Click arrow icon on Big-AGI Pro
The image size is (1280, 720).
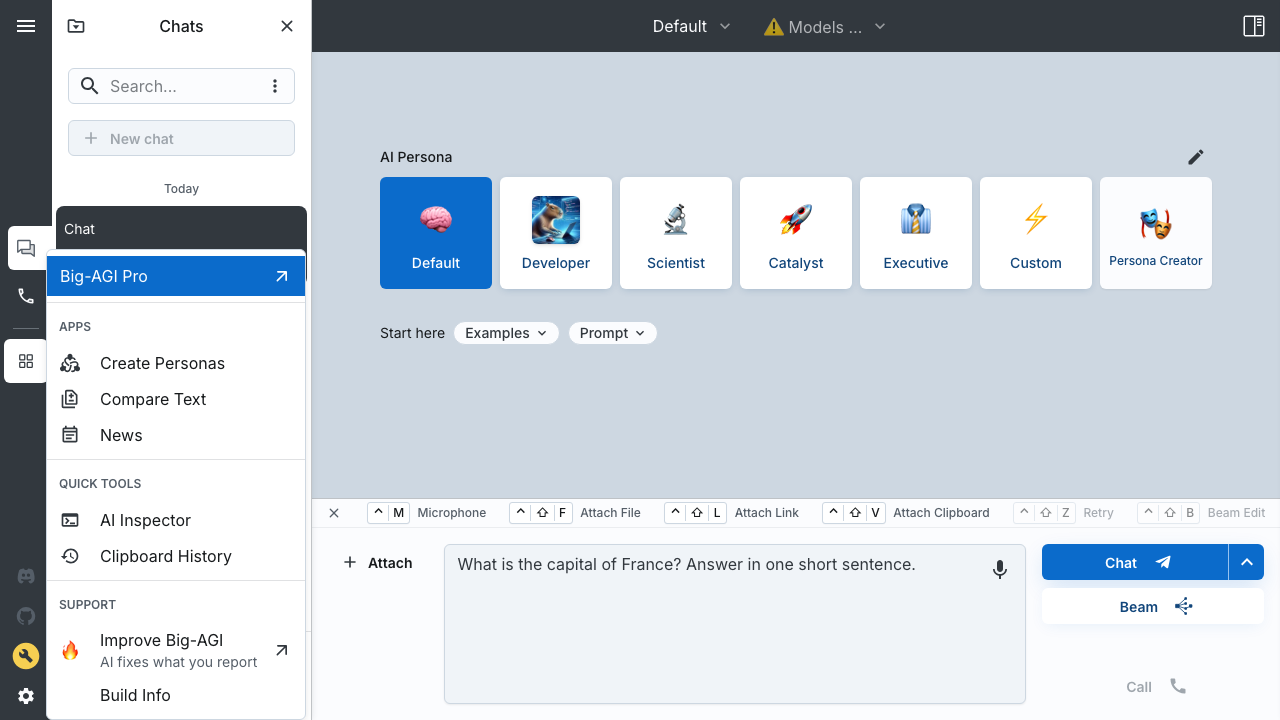point(282,276)
